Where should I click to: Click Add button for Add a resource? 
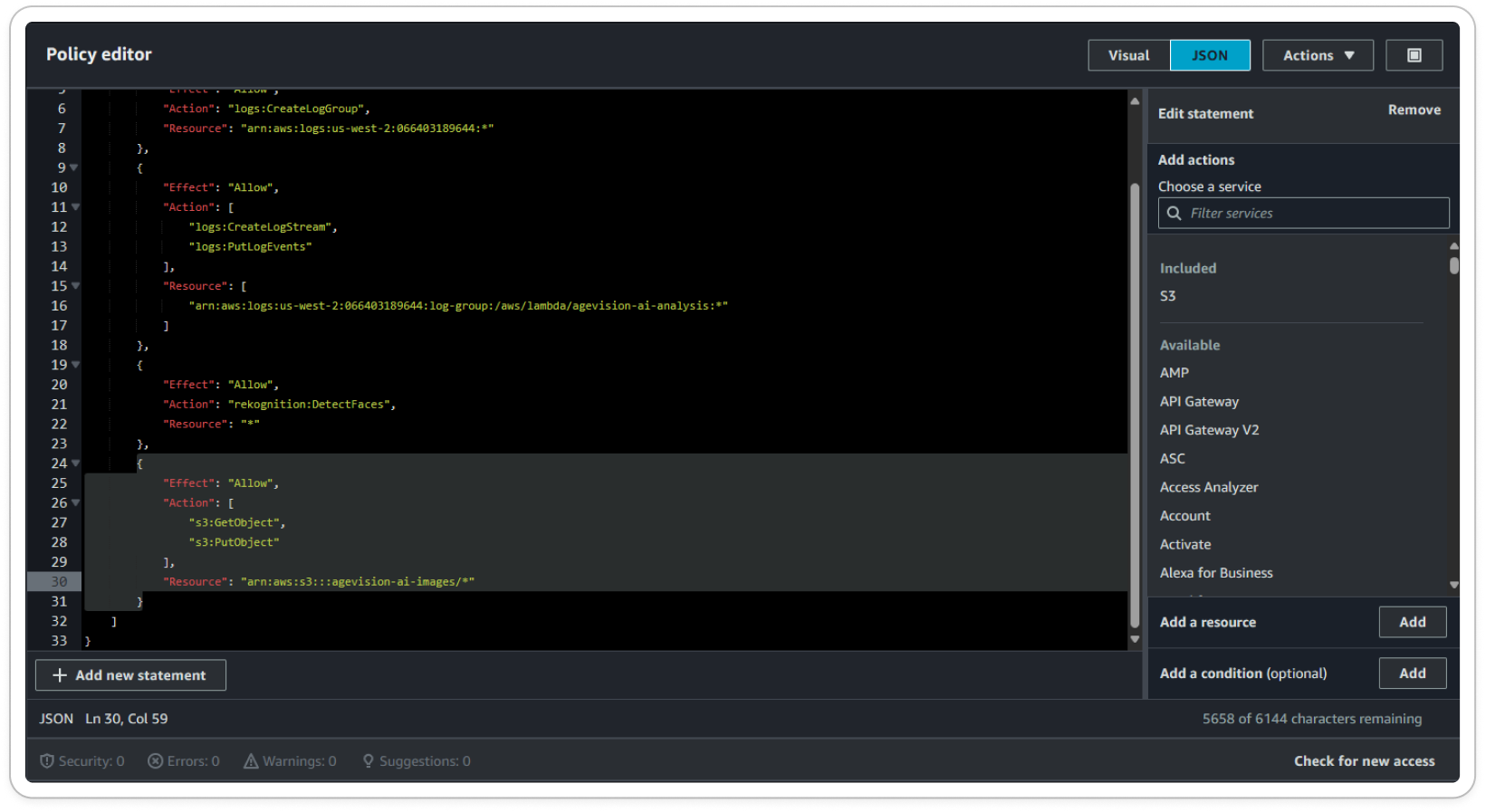point(1412,622)
